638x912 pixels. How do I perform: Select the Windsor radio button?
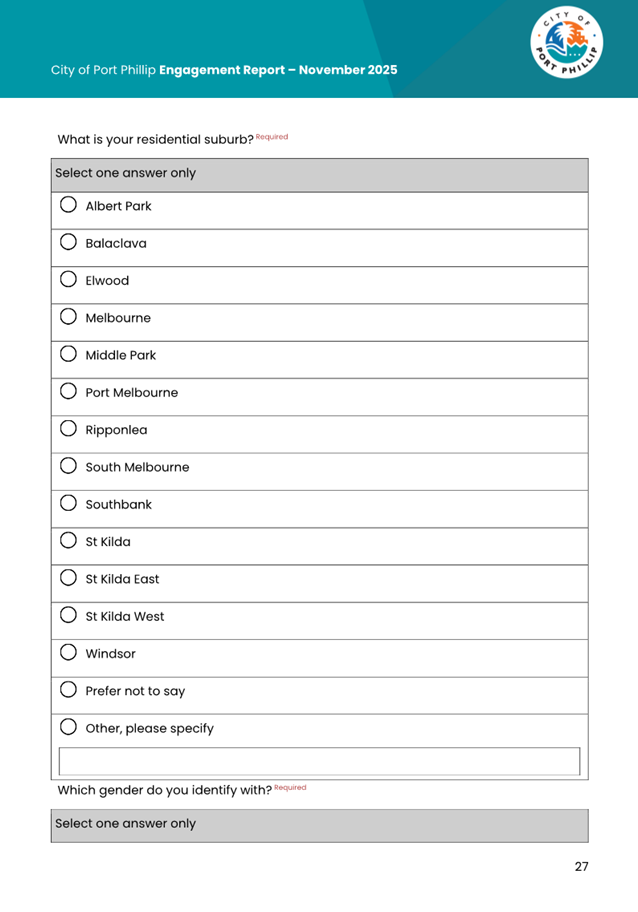pos(69,654)
